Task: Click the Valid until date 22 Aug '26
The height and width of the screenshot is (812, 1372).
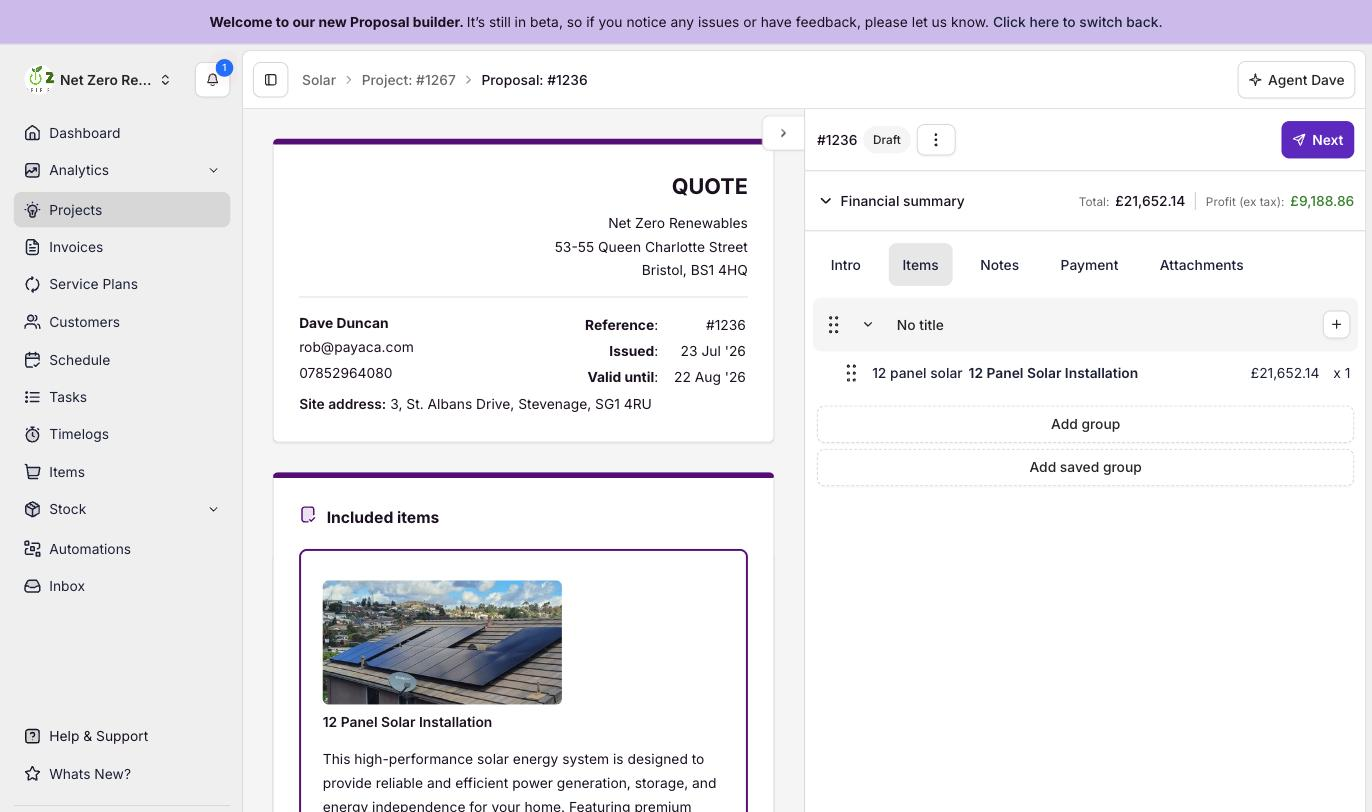Action: [x=709, y=377]
